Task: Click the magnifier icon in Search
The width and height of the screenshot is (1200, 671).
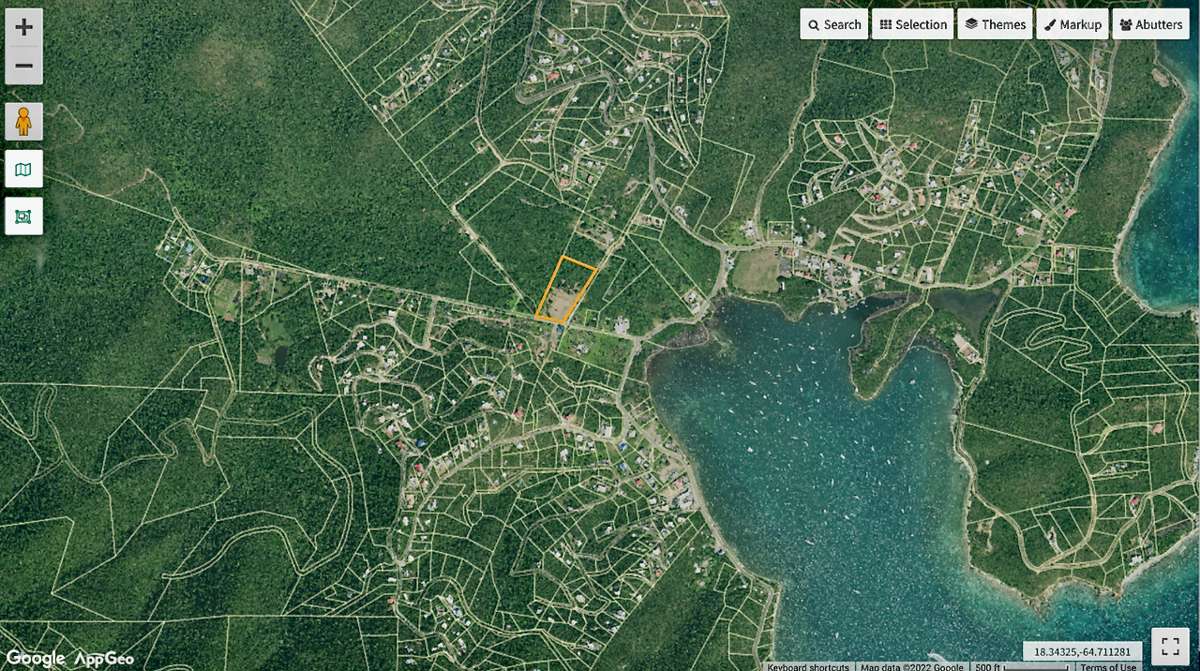Action: (814, 25)
